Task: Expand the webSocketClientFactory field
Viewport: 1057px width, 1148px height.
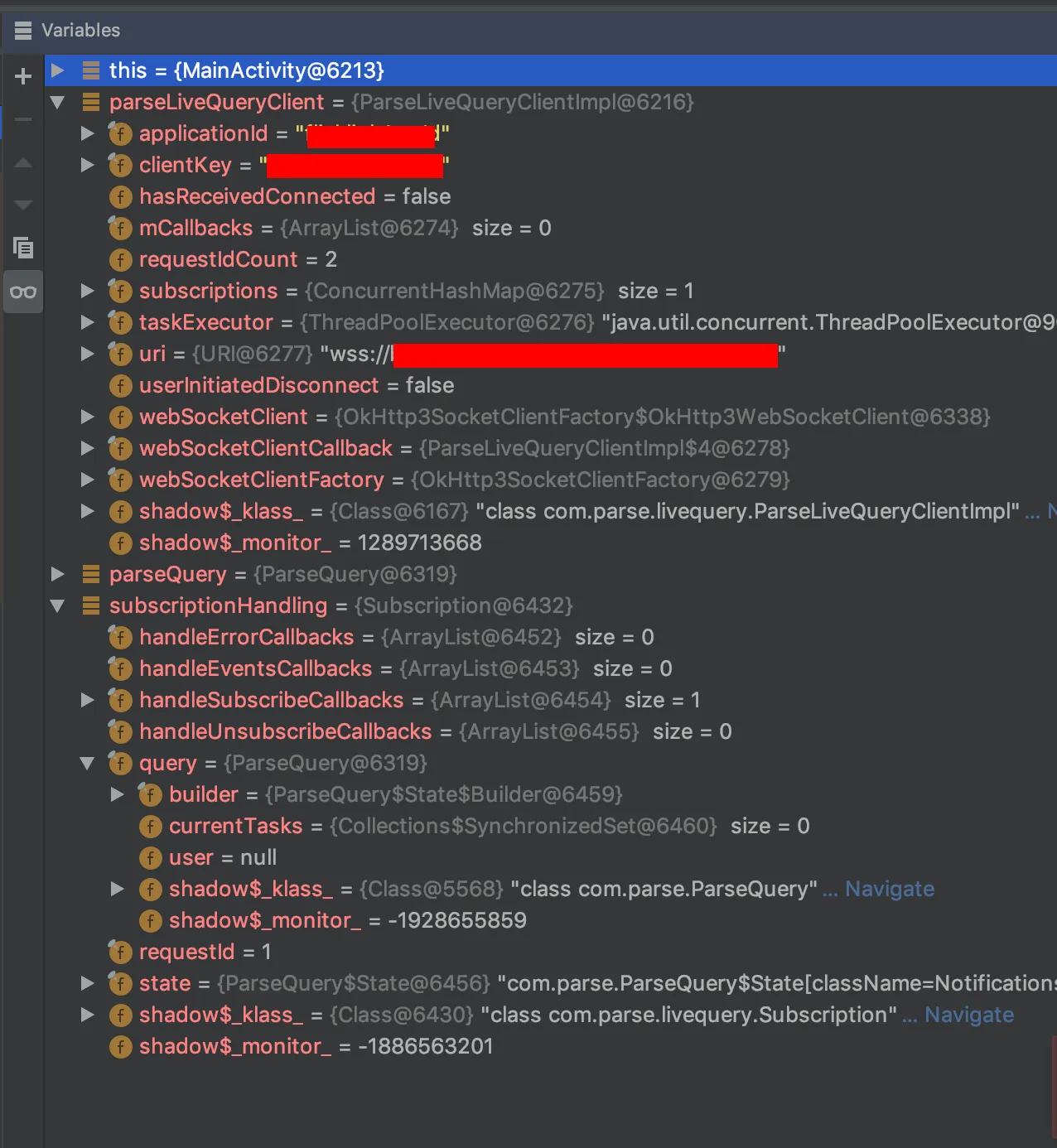Action: pos(87,480)
